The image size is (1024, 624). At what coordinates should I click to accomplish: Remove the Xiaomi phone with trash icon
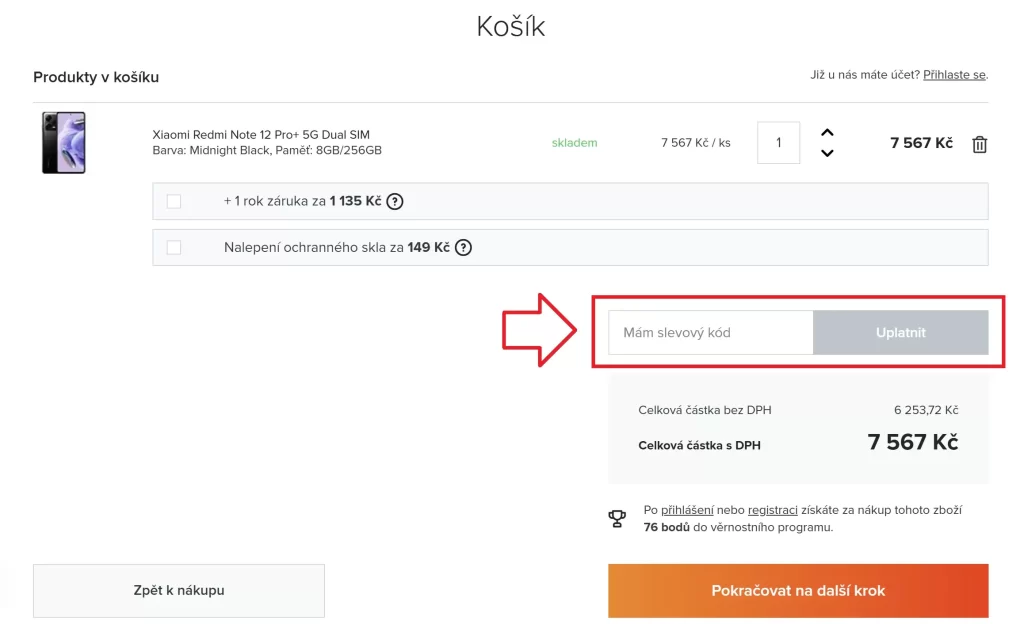979,144
